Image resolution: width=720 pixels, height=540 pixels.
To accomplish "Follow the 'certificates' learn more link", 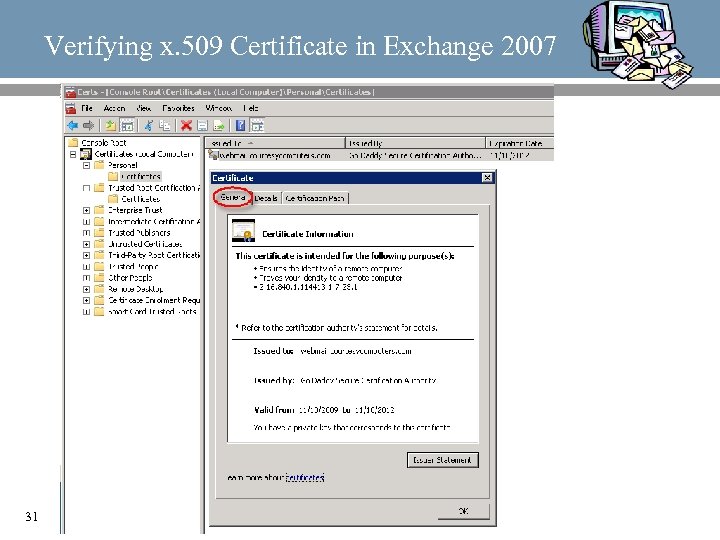I will click(305, 478).
